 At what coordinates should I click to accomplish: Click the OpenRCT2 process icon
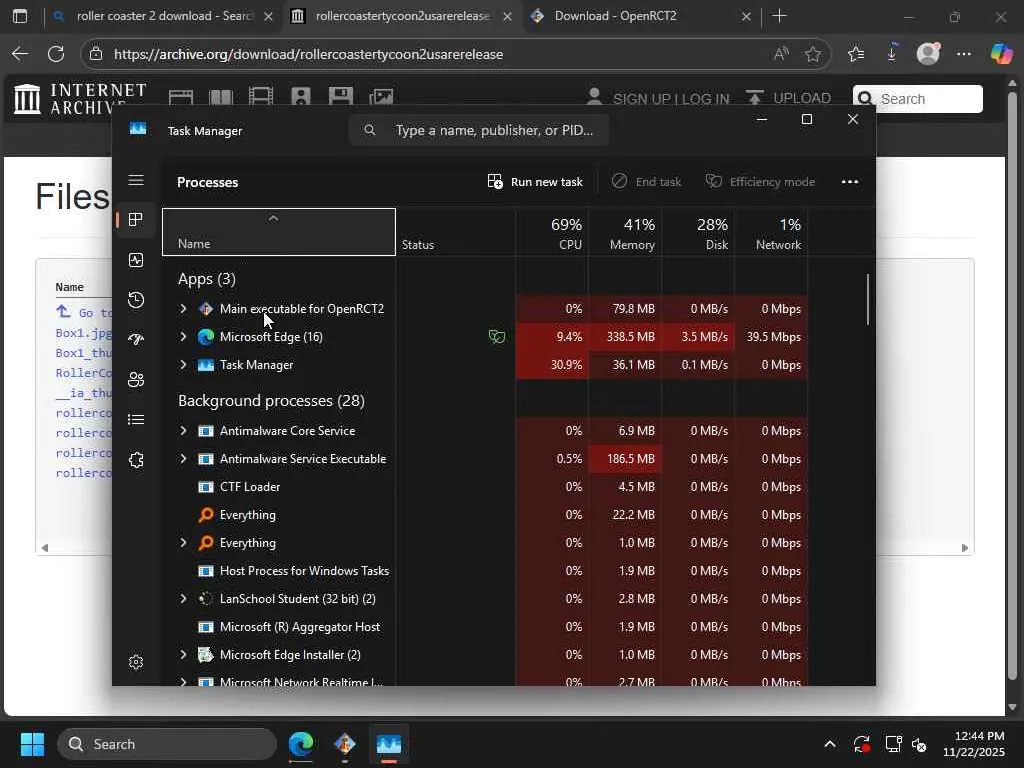[x=206, y=309]
